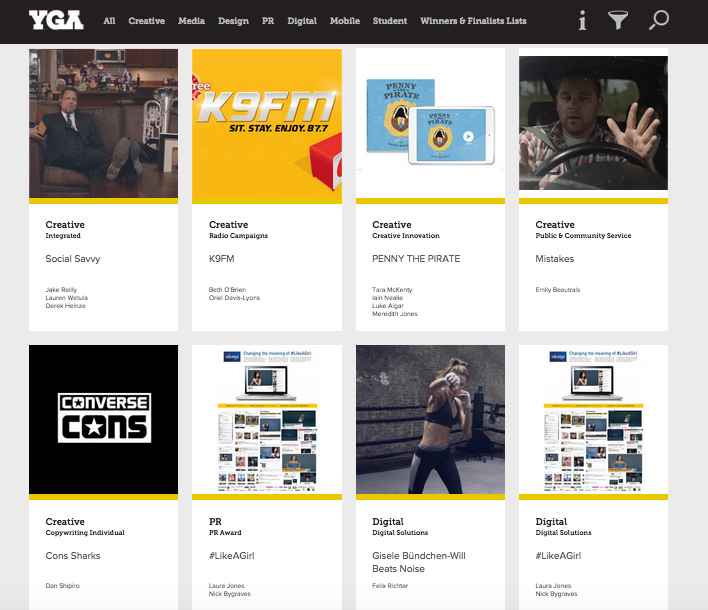This screenshot has height=610, width=708.
Task: Open the PR nav item
Action: pos(268,21)
